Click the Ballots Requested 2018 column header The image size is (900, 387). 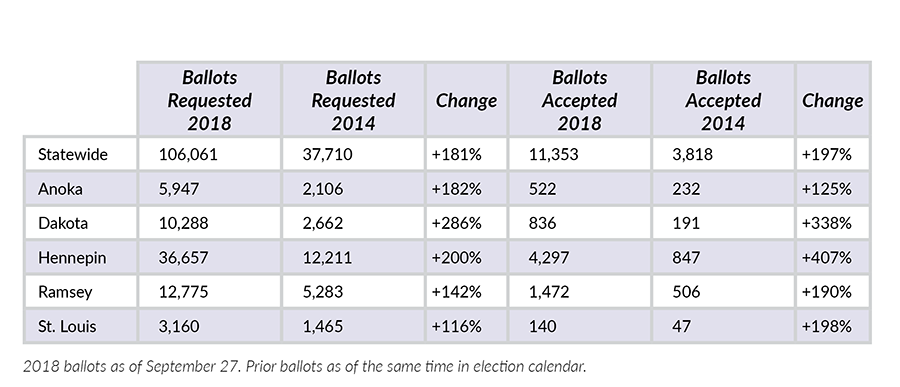(x=210, y=100)
